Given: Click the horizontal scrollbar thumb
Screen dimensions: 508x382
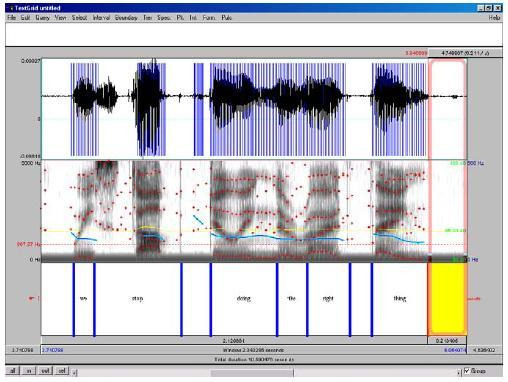Looking at the screenshot, I should pyautogui.click(x=252, y=372).
